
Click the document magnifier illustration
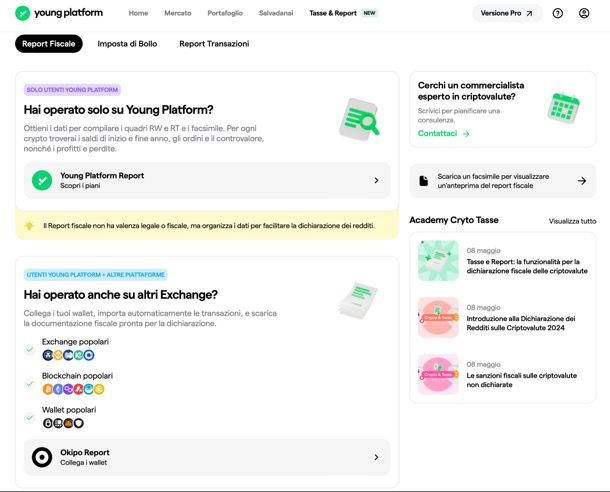(x=359, y=120)
